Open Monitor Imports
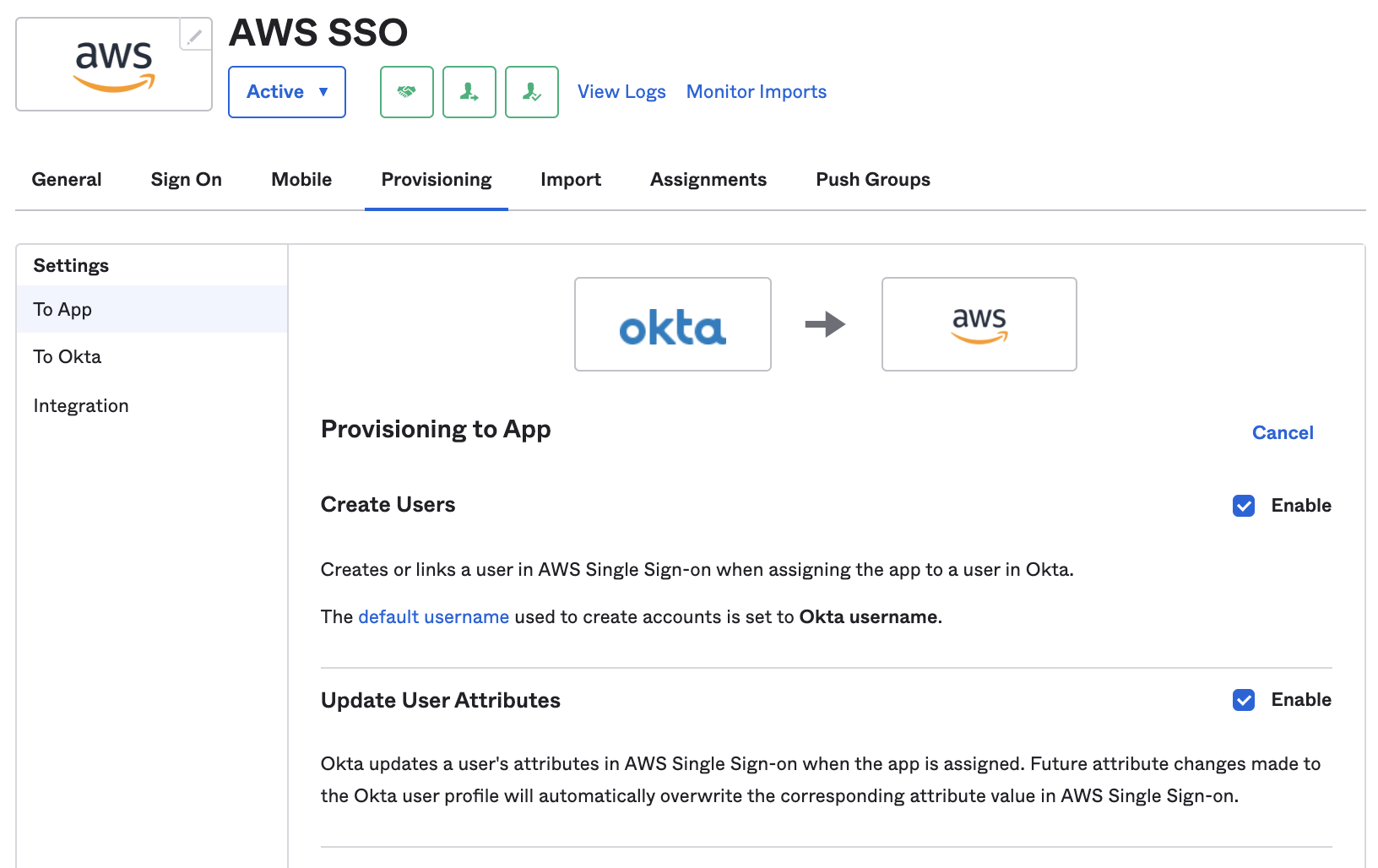The image size is (1378, 868). 756,91
